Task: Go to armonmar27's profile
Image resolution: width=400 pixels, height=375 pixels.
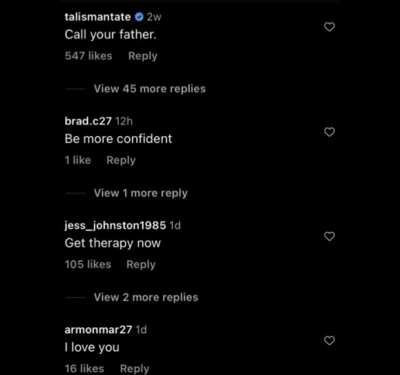Action: (x=98, y=330)
